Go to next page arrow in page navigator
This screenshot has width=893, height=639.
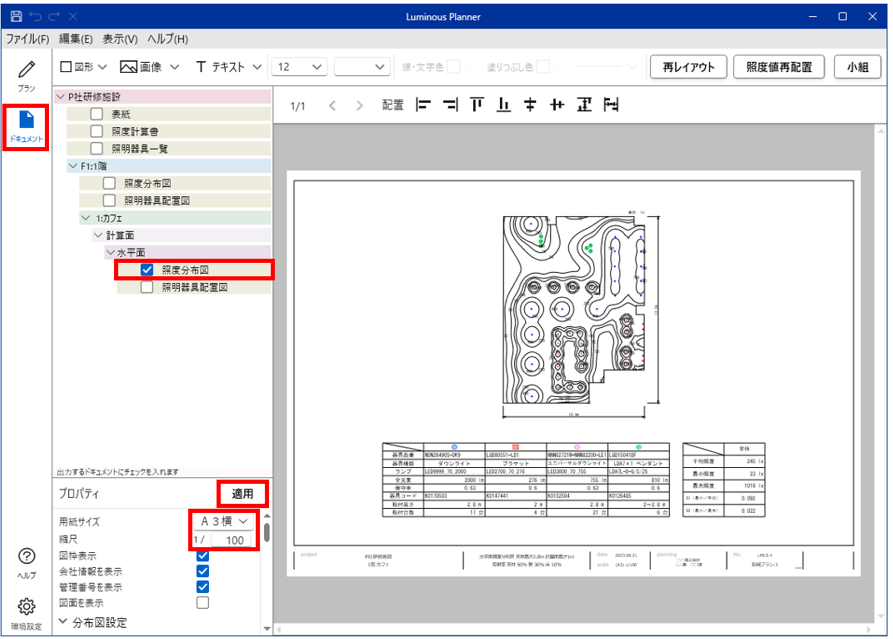click(x=360, y=105)
